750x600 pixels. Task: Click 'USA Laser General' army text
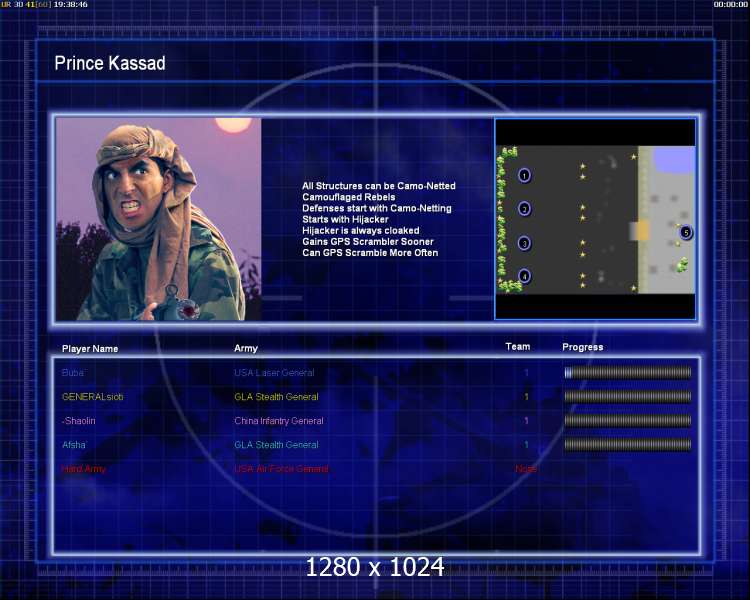[x=274, y=373]
